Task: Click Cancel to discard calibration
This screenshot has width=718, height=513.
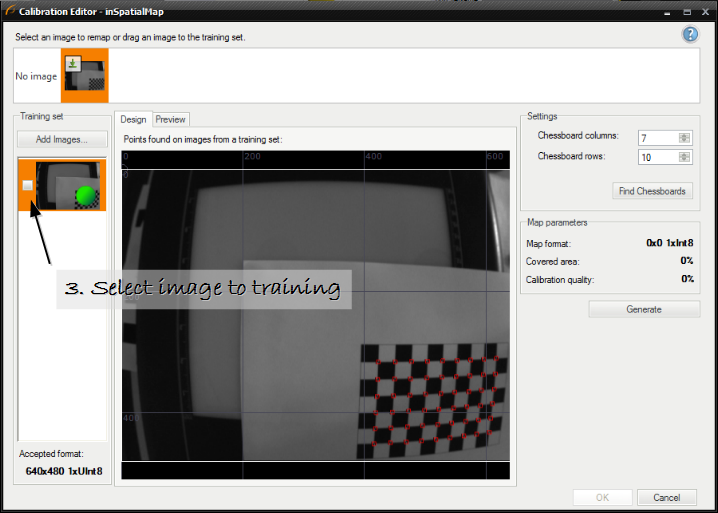Action: pyautogui.click(x=666, y=497)
